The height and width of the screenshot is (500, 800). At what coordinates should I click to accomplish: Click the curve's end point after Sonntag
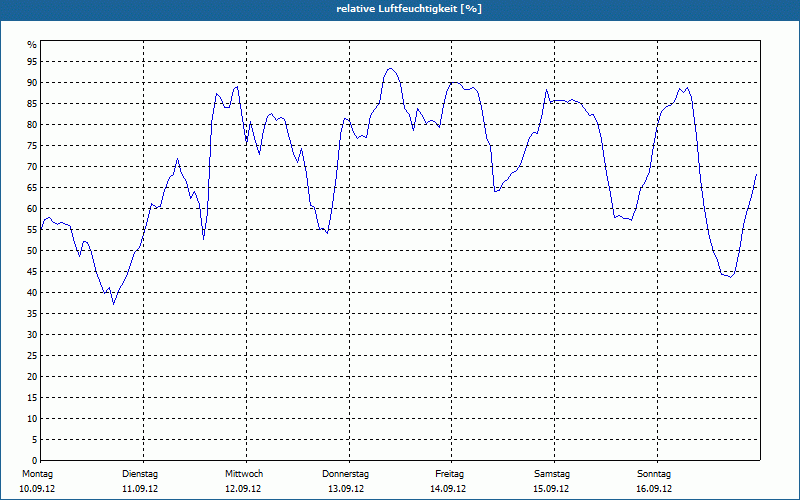point(756,174)
